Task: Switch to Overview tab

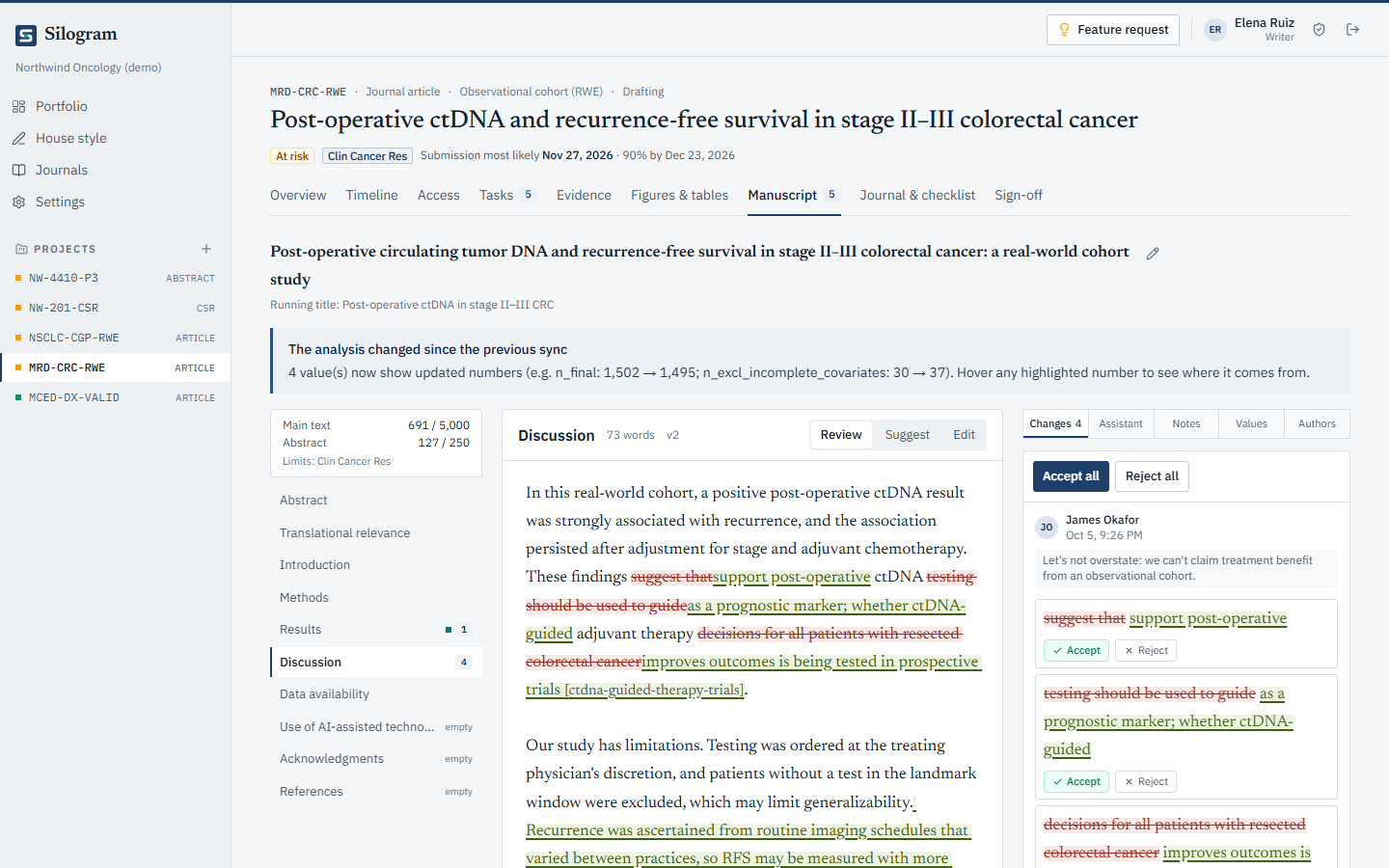Action: coord(298,195)
